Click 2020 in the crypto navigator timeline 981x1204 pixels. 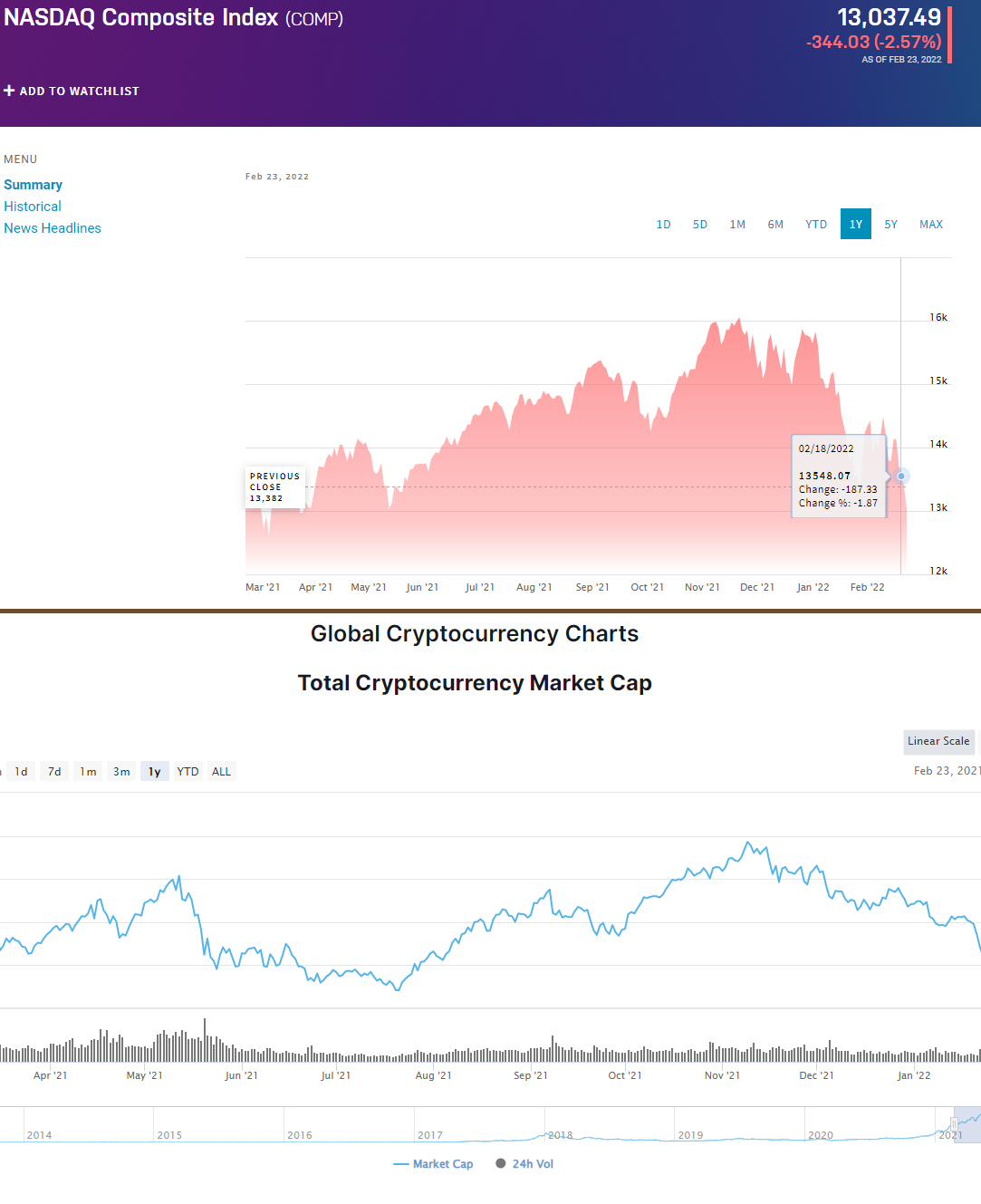pyautogui.click(x=821, y=1135)
